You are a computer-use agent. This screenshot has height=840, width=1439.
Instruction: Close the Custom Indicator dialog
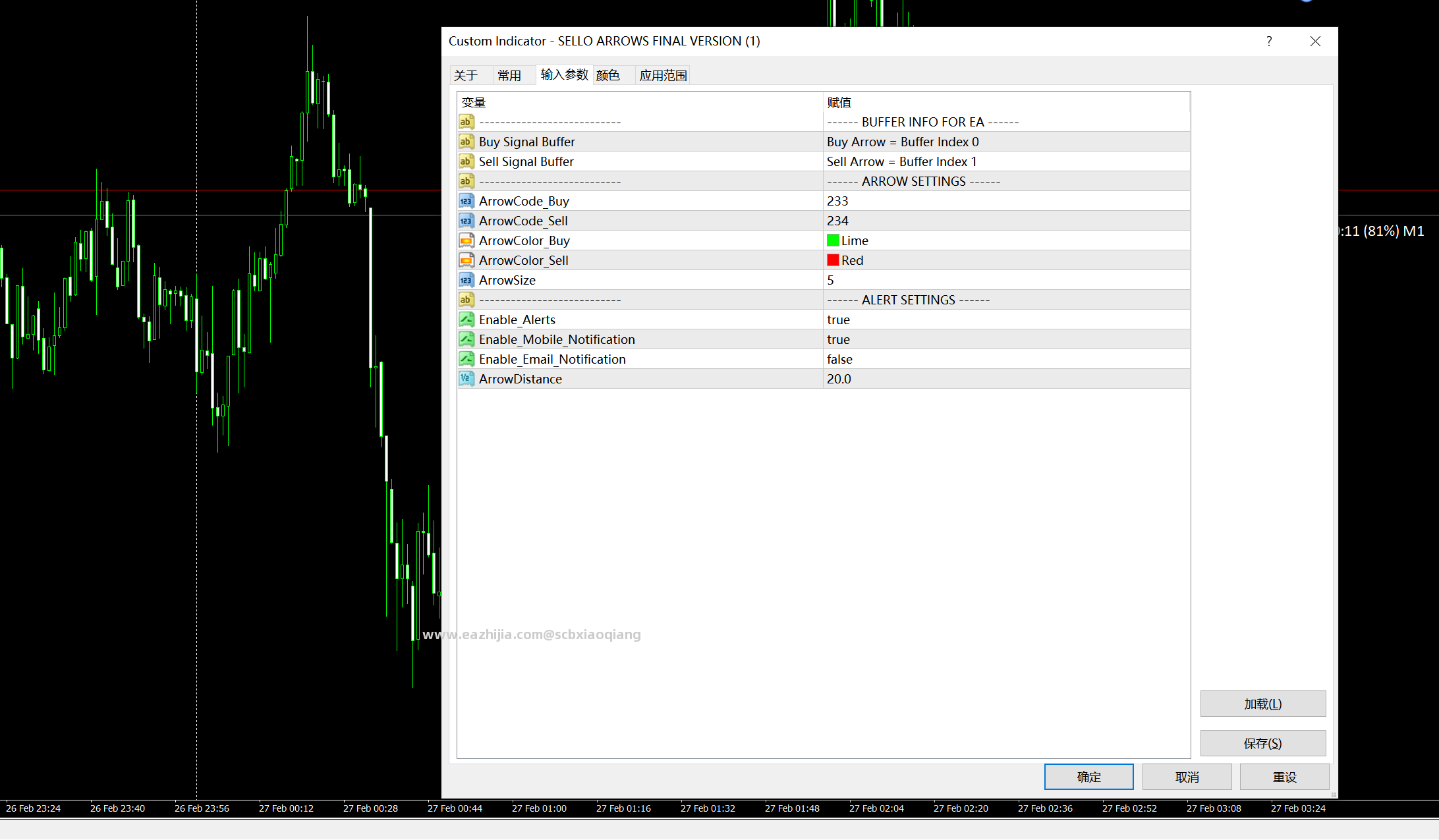pos(1315,42)
